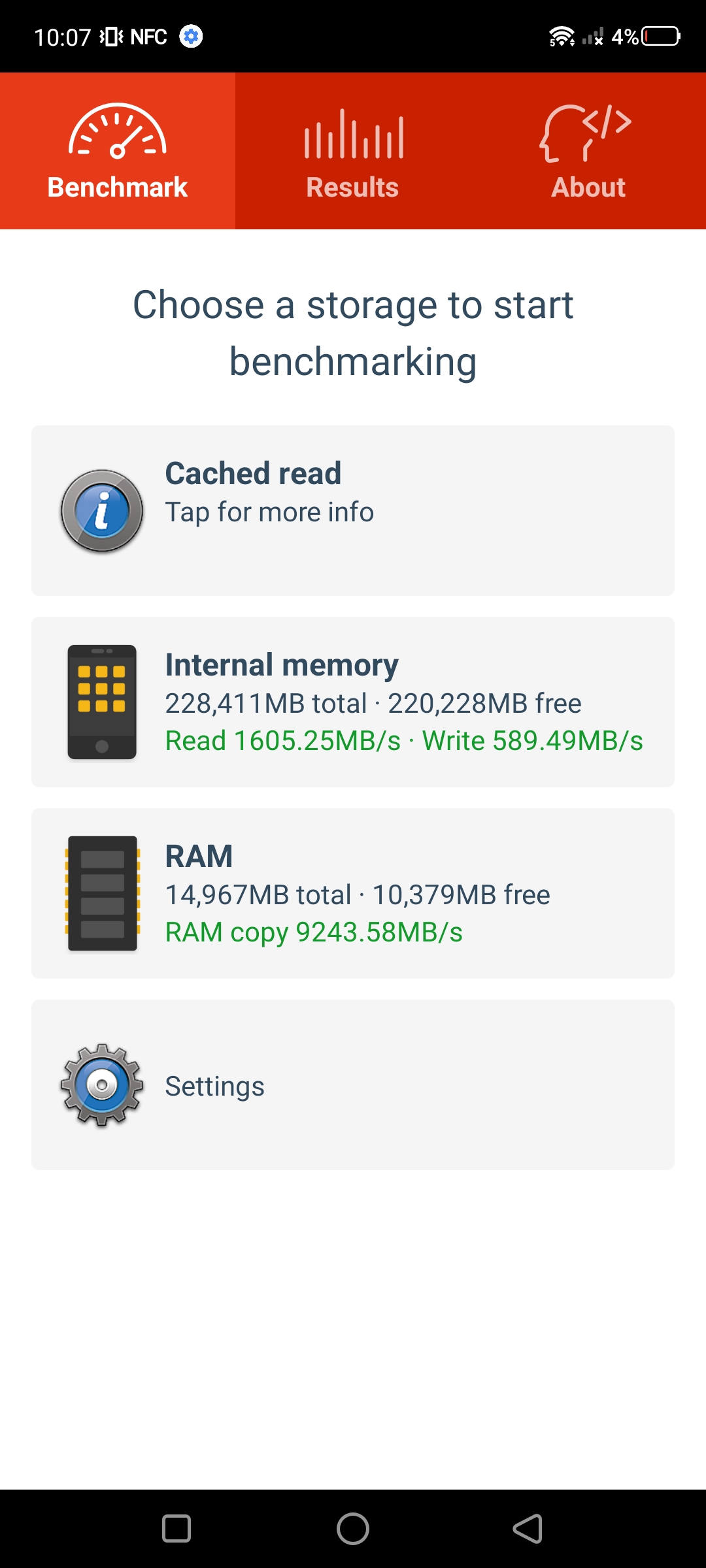
Task: Open recent apps with square button
Action: [176, 1529]
